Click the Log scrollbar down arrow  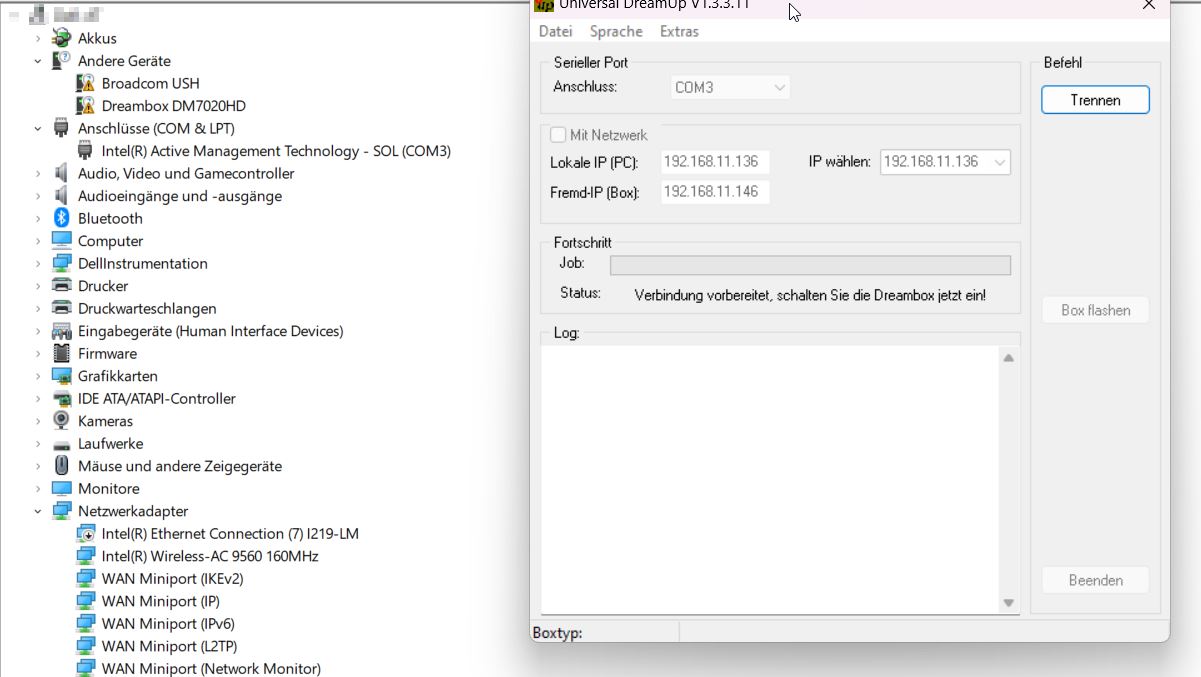click(x=1008, y=602)
